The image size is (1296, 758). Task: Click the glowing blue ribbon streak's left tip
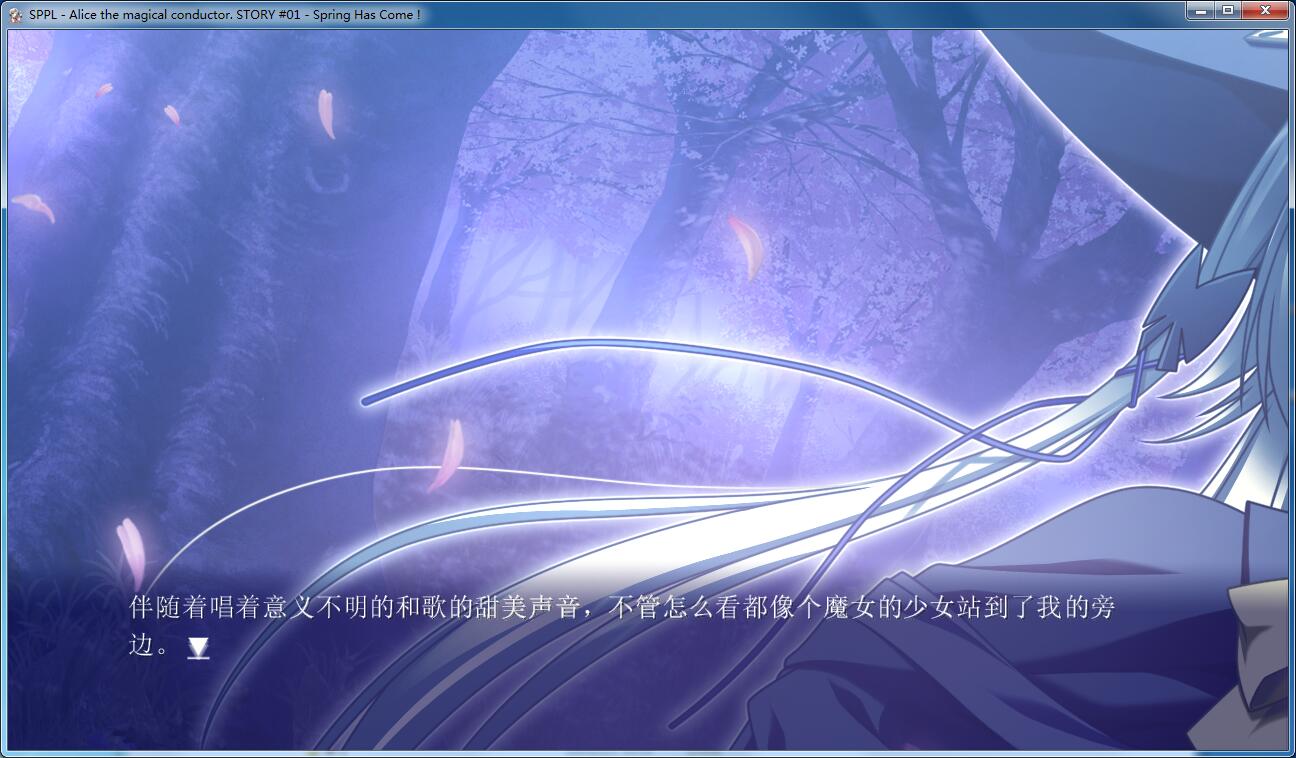point(368,400)
